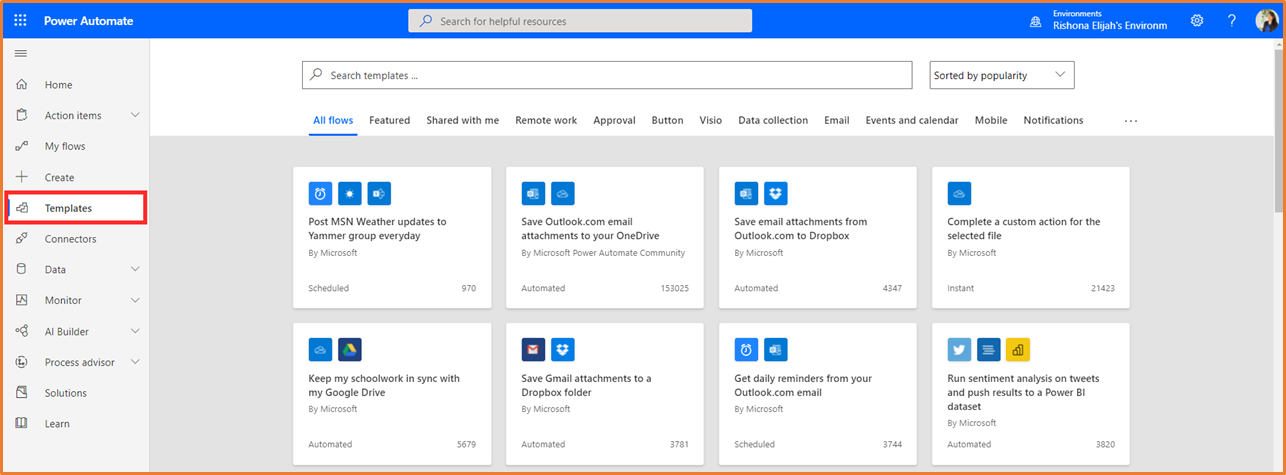This screenshot has width=1286, height=475.
Task: Click the Power BI icon on sentiment analysis card
Action: (1018, 349)
